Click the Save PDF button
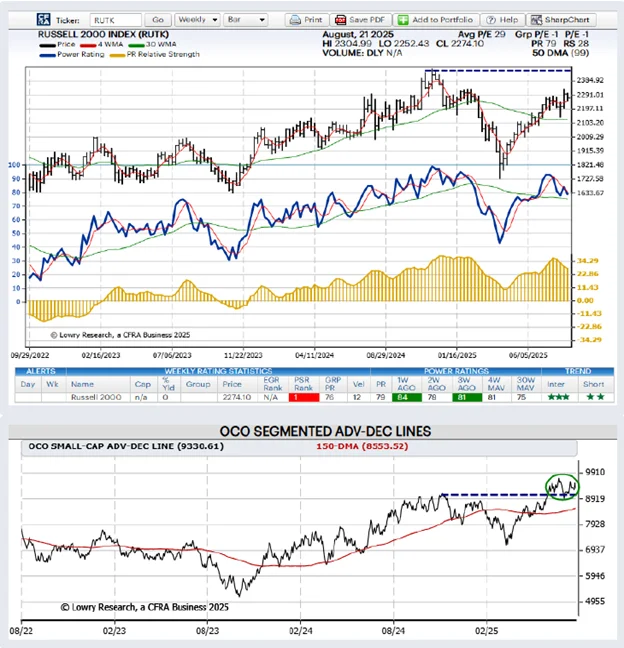The height and width of the screenshot is (648, 624). point(360,19)
